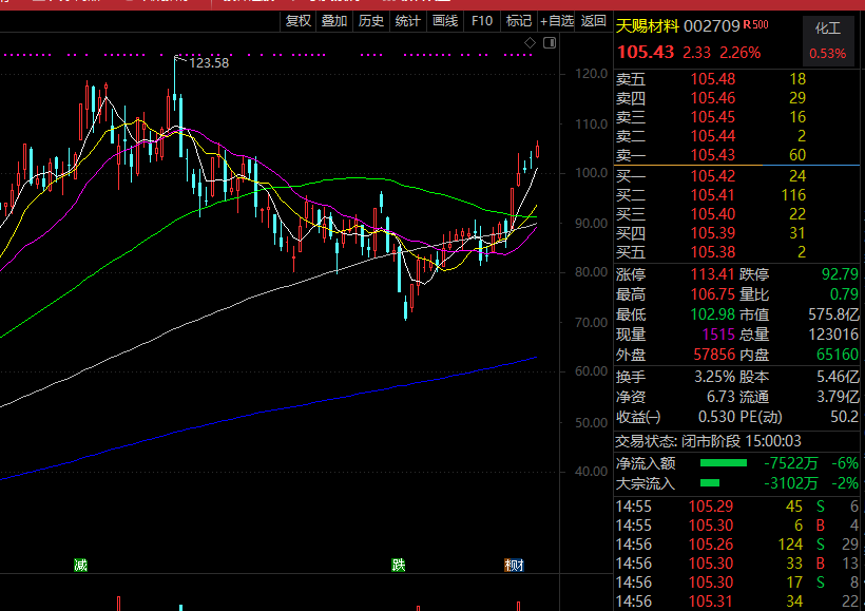Toggle the side panel layout icon
Image resolution: width=866 pixels, height=612 pixels.
(x=550, y=43)
